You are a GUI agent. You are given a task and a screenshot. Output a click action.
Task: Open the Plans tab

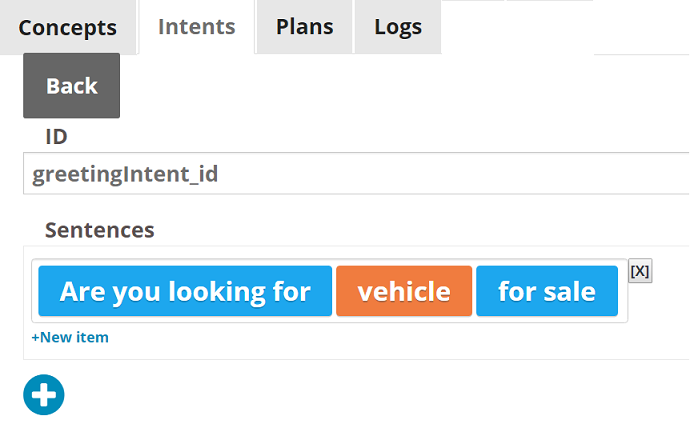click(x=304, y=27)
